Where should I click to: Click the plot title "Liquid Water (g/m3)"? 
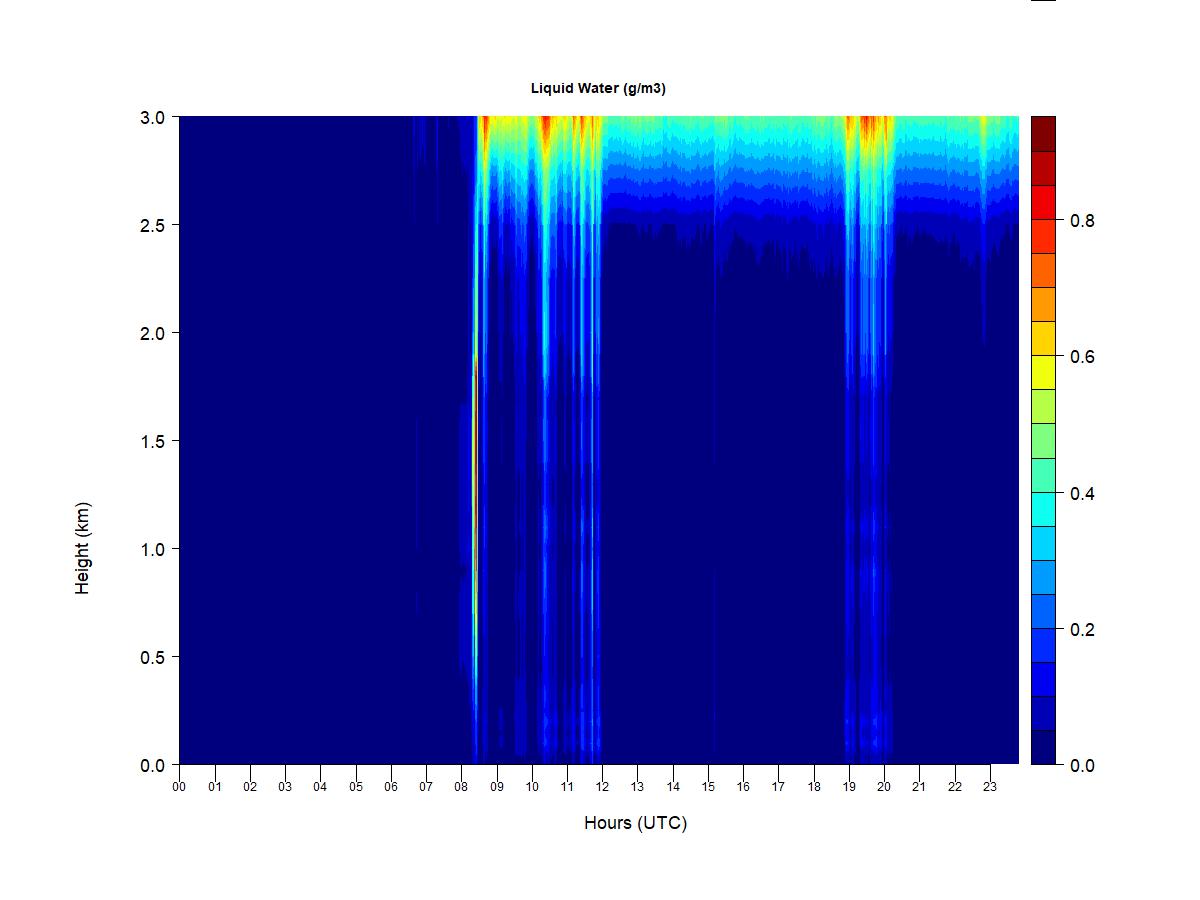(598, 88)
